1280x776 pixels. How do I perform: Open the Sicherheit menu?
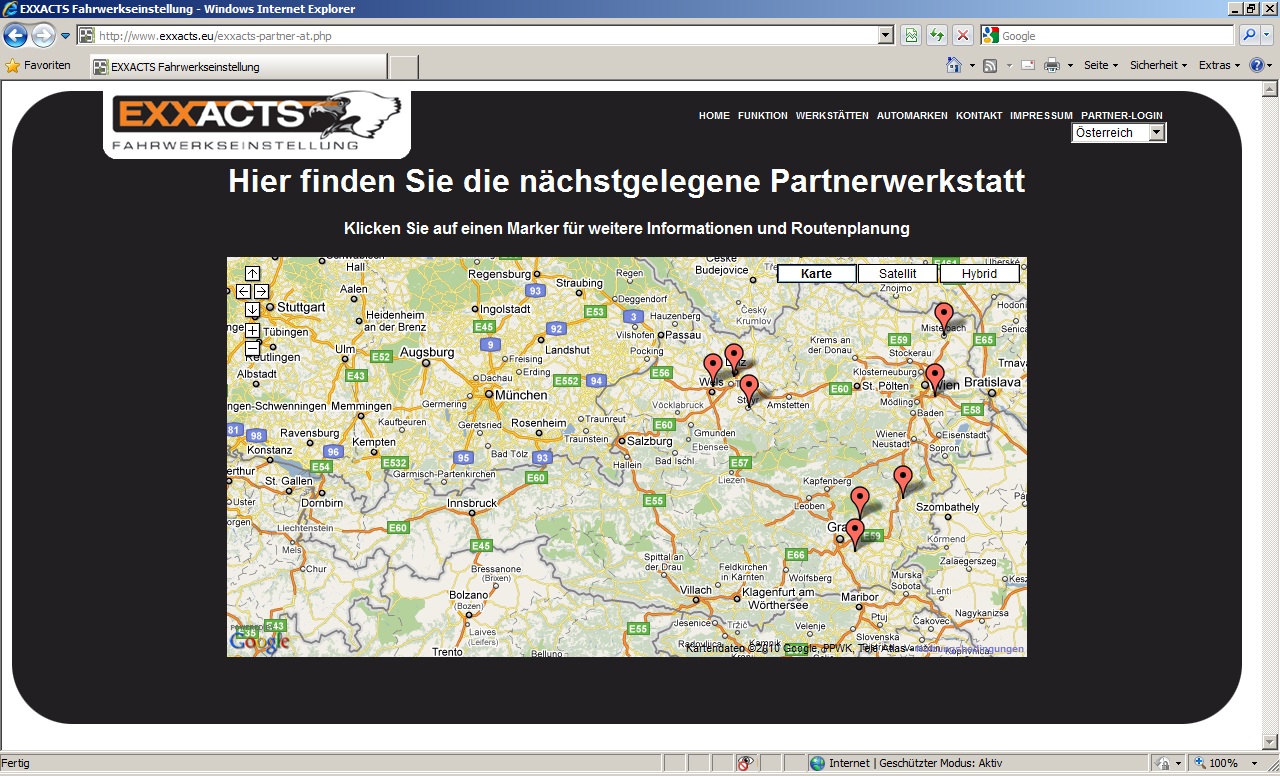tap(1159, 66)
